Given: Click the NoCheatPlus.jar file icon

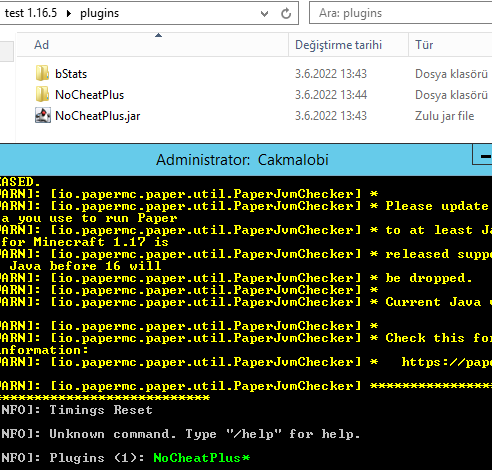Looking at the screenshot, I should [43, 116].
